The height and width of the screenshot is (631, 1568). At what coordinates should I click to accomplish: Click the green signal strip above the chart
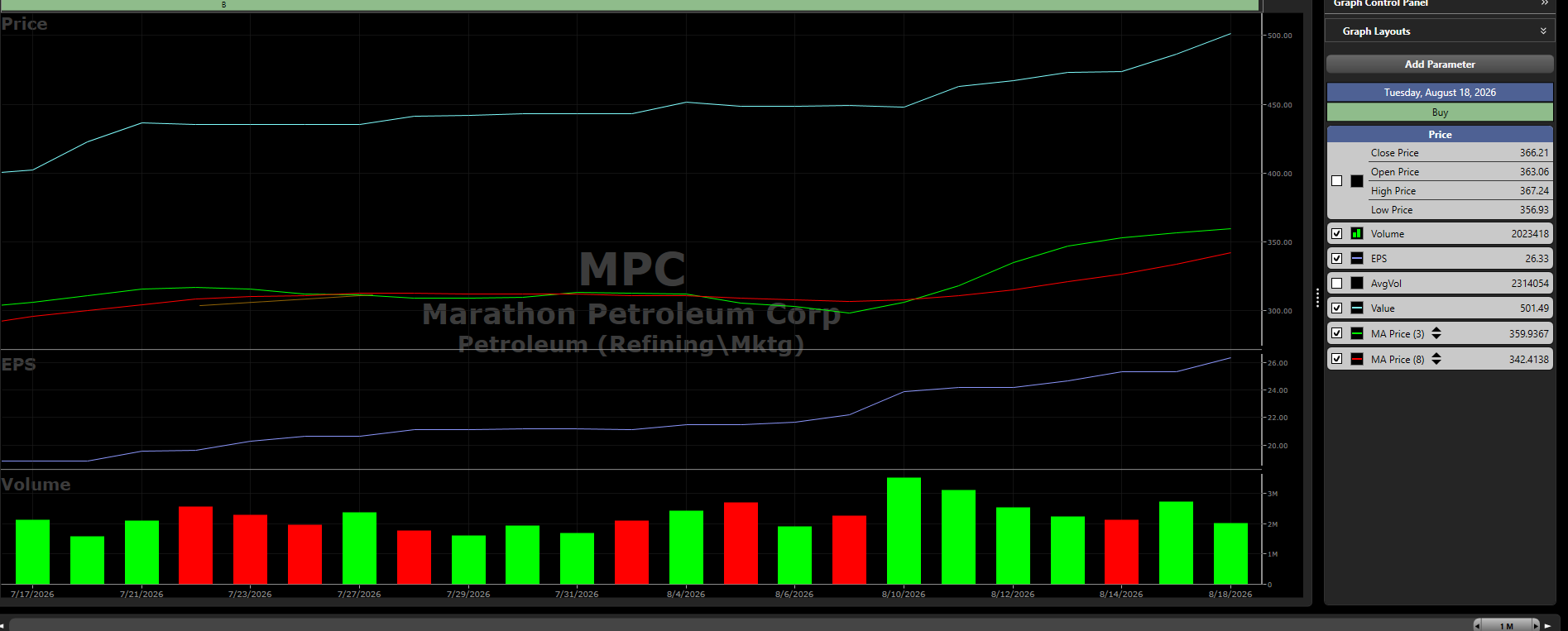pyautogui.click(x=630, y=5)
